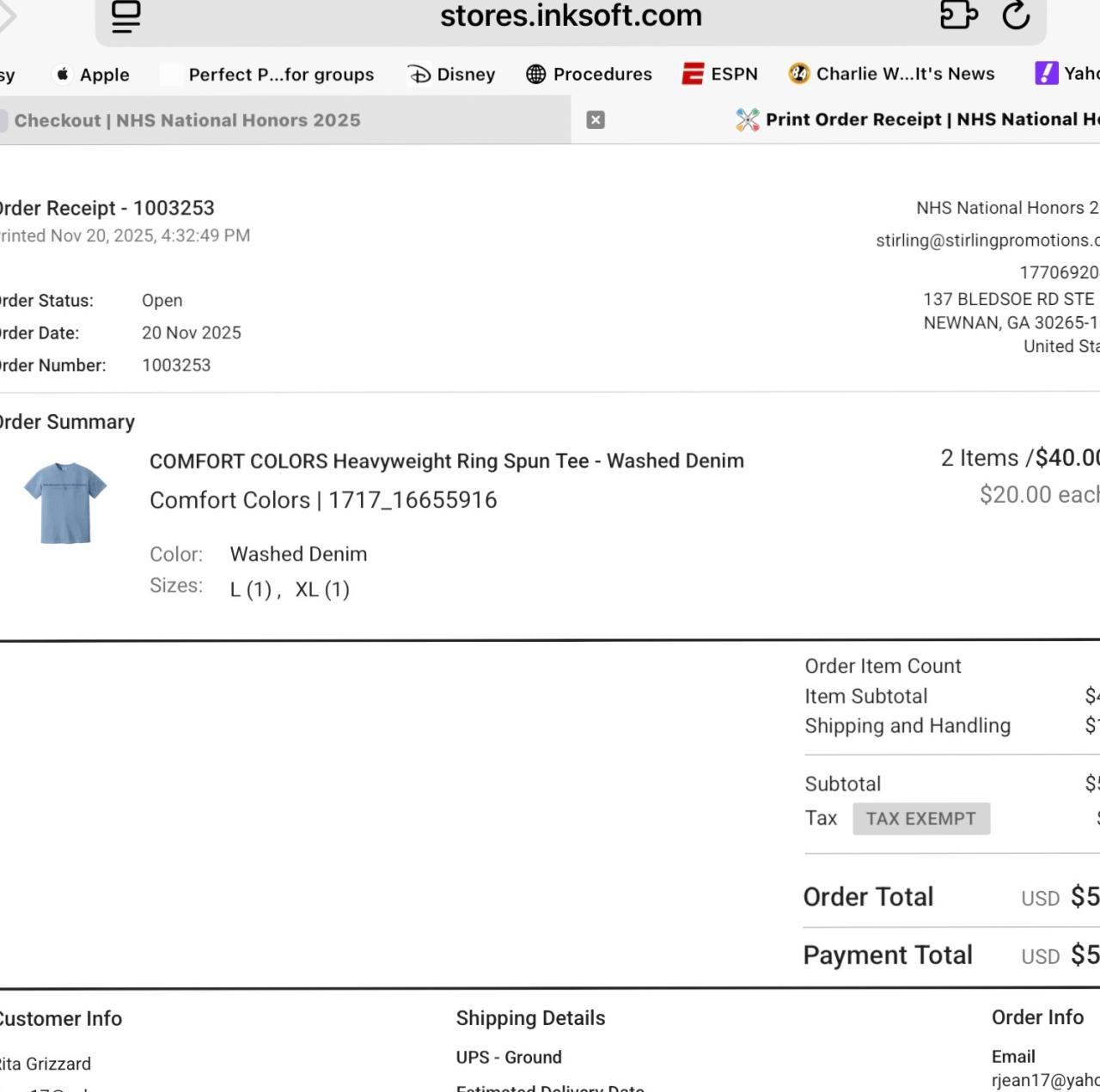Open the Apple bookmark
The width and height of the screenshot is (1100, 1092).
[92, 75]
